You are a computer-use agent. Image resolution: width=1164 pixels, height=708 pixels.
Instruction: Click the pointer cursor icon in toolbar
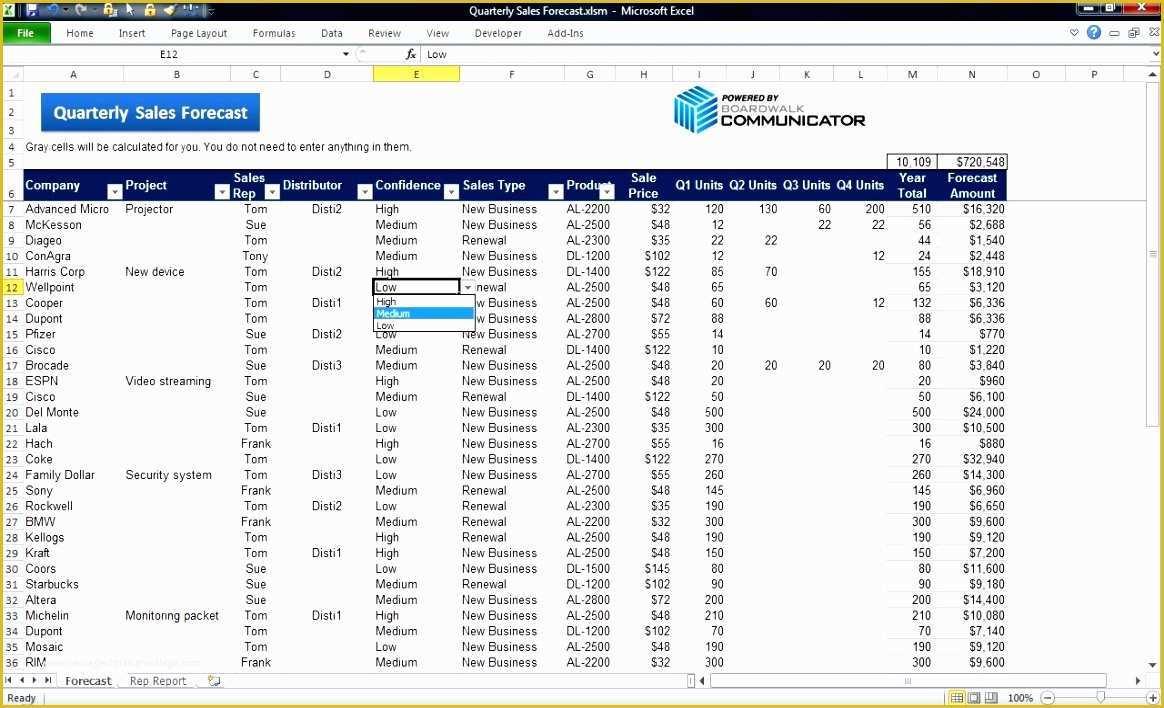(x=130, y=10)
